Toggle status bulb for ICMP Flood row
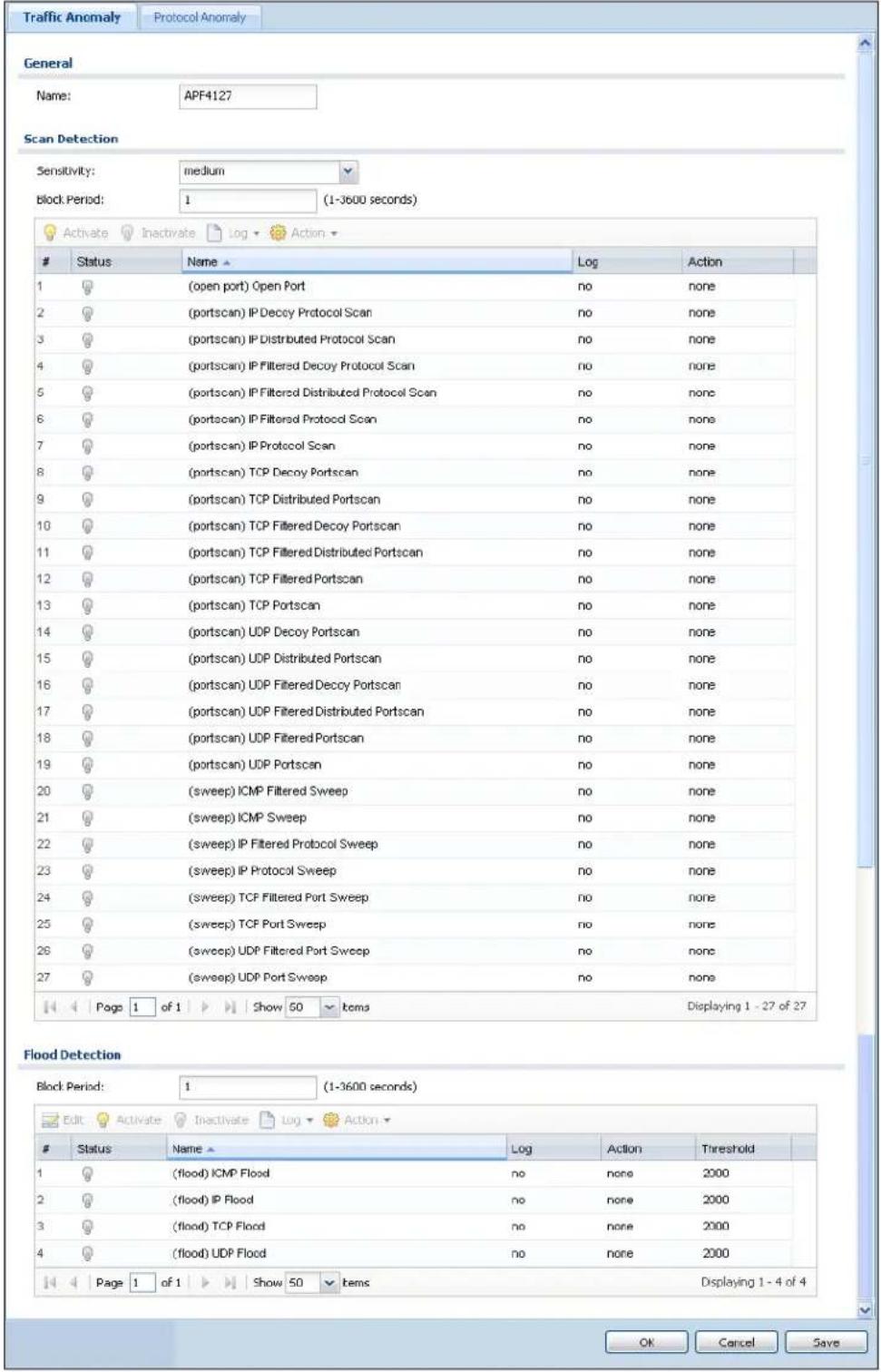 coord(88,1174)
